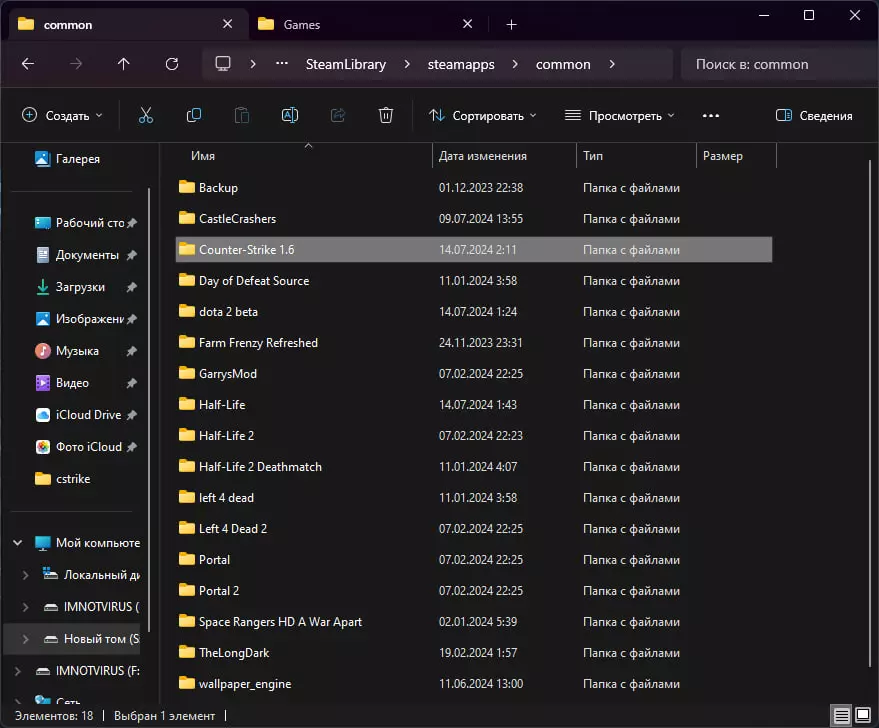
Task: Select the GarrysMod folder
Action: tap(228, 373)
